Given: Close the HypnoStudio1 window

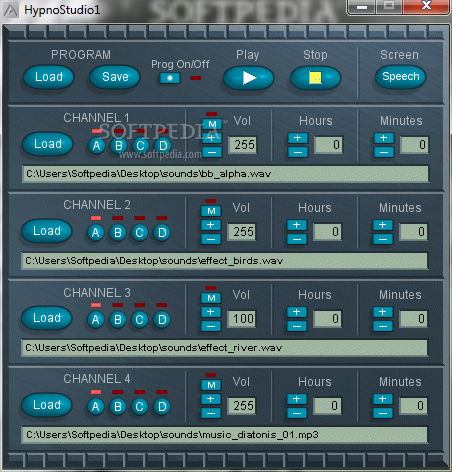Looking at the screenshot, I should pyautogui.click(x=426, y=6).
